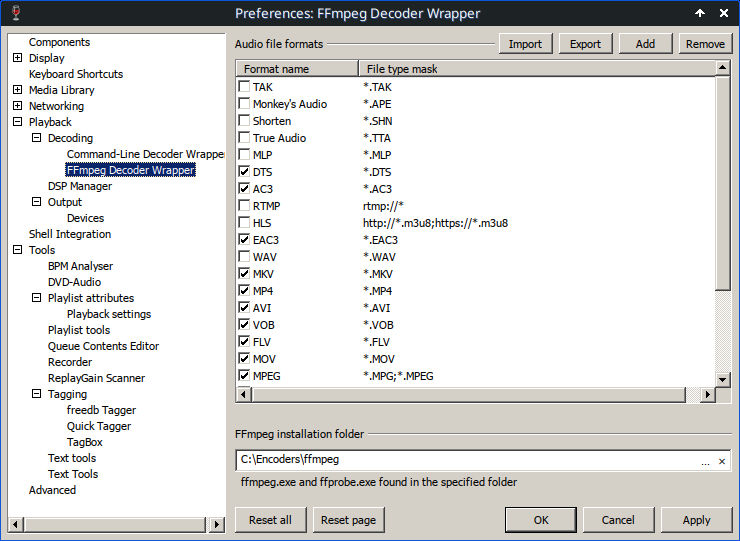Click the Reset all button
This screenshot has width=740, height=541.
point(270,520)
